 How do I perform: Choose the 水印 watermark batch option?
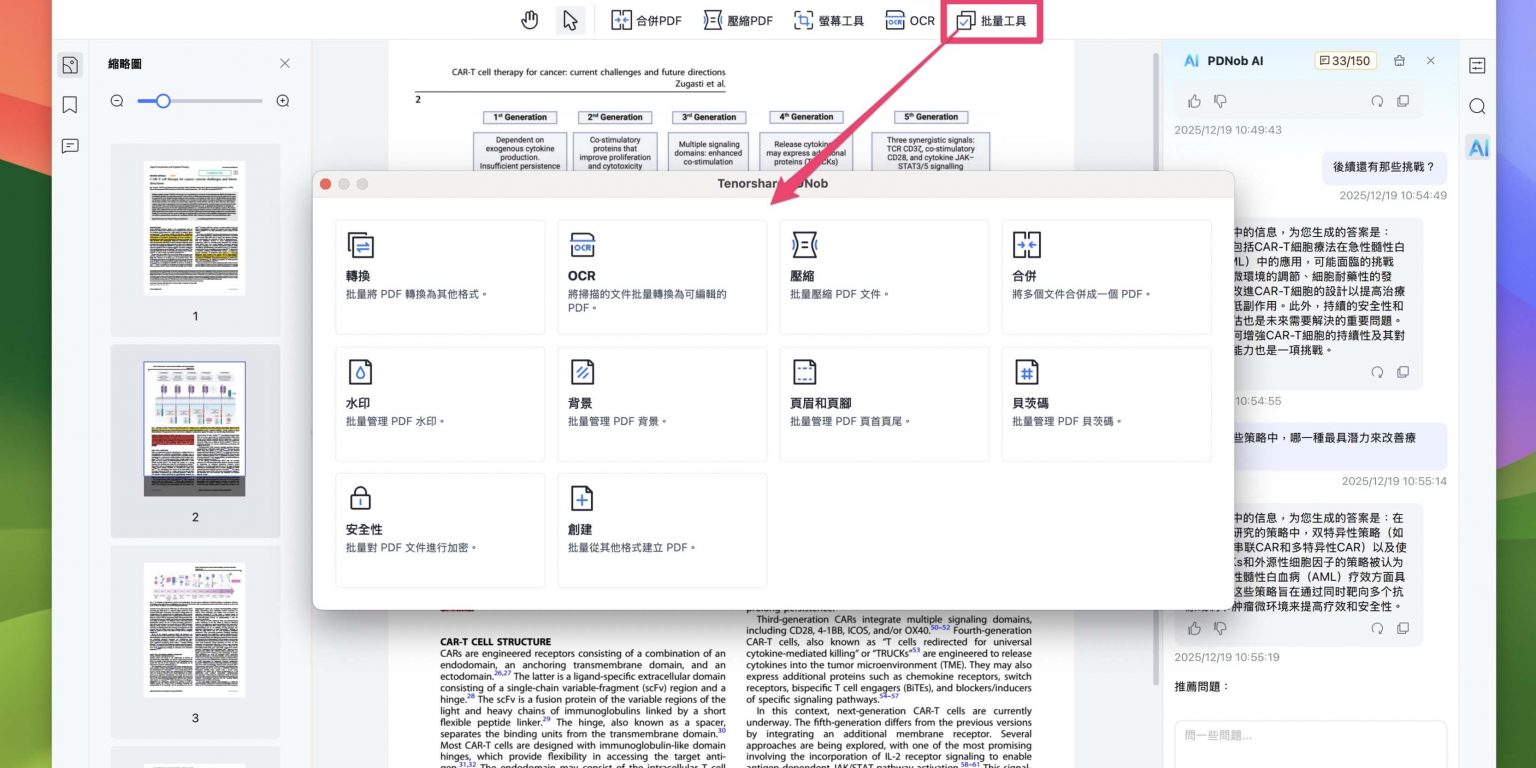pyautogui.click(x=440, y=404)
